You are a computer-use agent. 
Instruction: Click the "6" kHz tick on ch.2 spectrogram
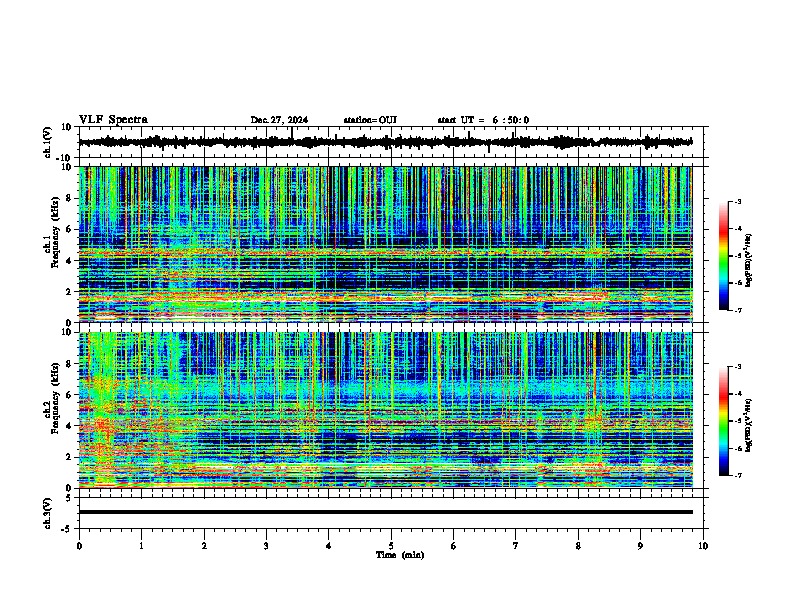click(69, 395)
